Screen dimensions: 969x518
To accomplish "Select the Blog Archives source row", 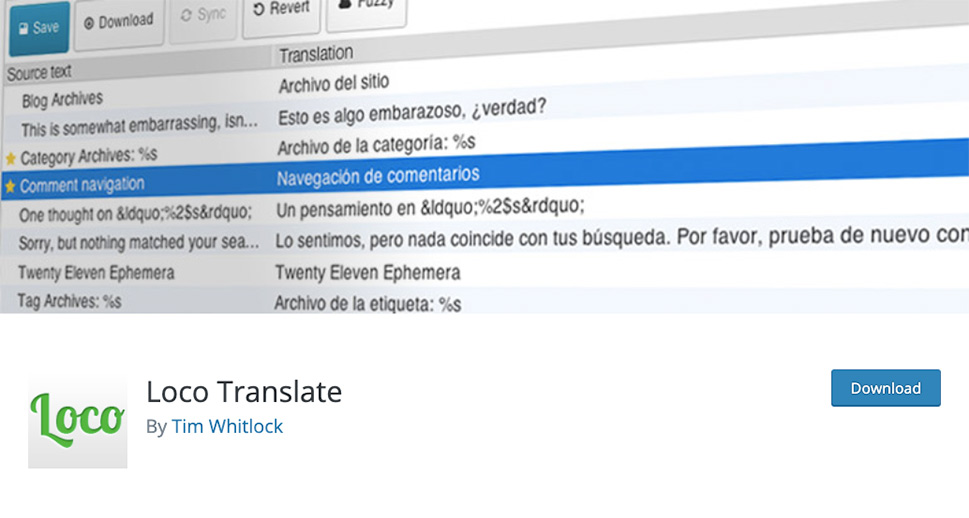I will click(62, 100).
